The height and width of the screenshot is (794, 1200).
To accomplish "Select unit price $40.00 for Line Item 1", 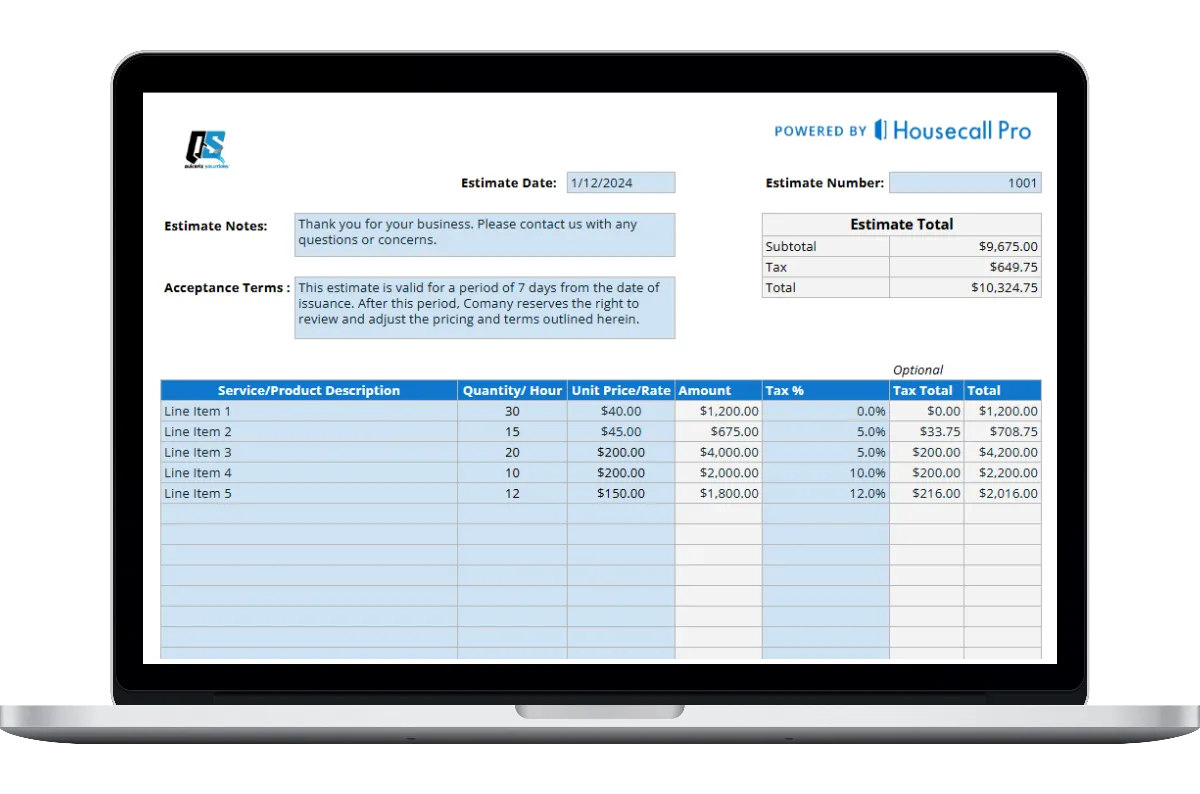I will pos(621,411).
